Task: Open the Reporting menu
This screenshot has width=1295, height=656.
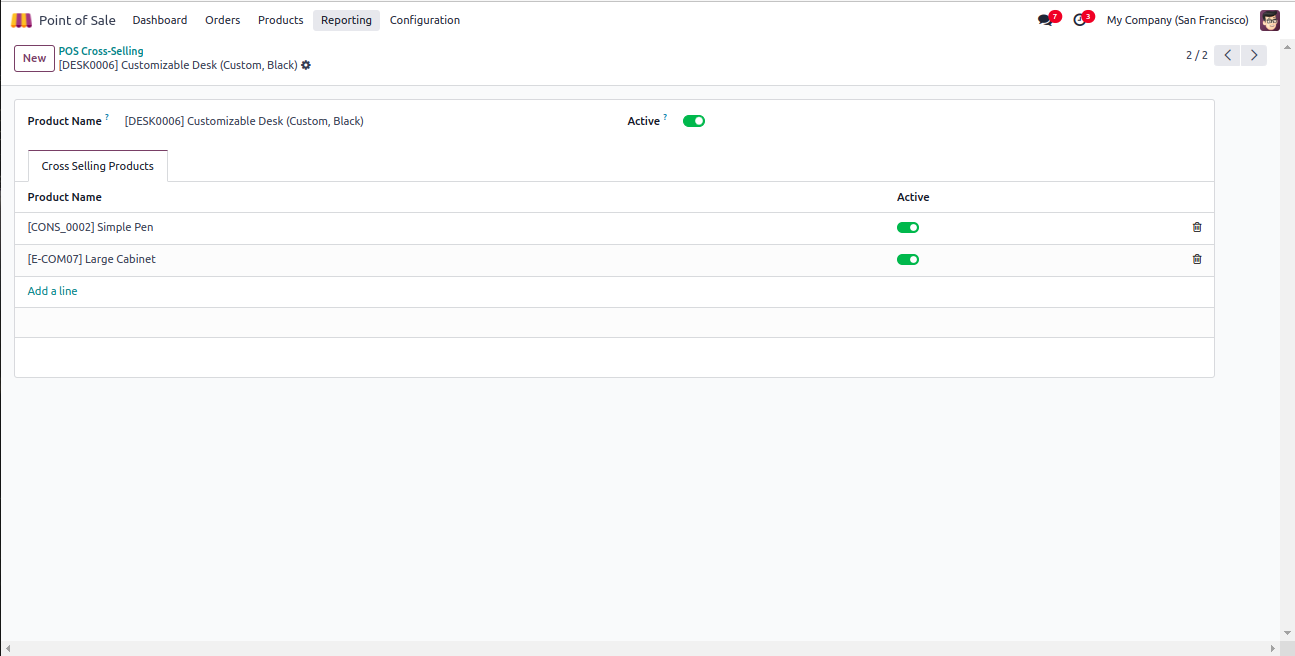Action: 346,20
